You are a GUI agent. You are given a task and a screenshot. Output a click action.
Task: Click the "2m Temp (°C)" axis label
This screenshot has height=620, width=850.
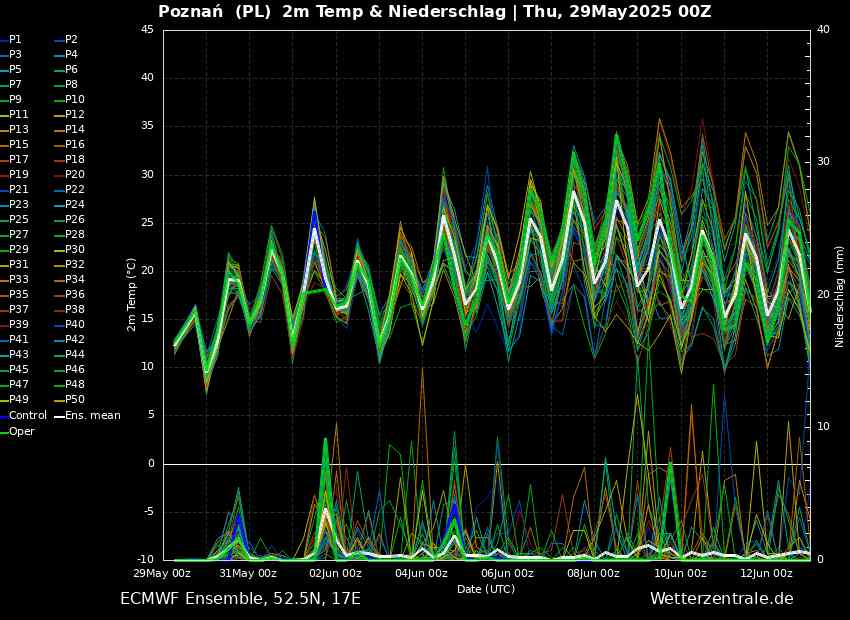tap(131, 295)
